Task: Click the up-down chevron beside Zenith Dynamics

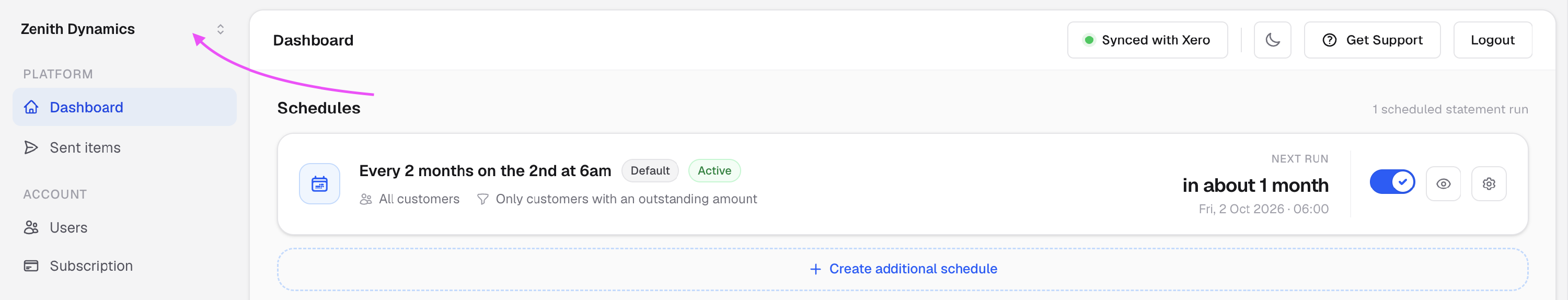Action: [x=221, y=29]
